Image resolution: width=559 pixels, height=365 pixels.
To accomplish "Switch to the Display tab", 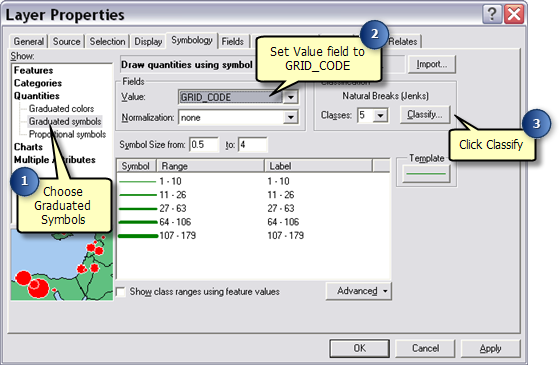I will (148, 41).
